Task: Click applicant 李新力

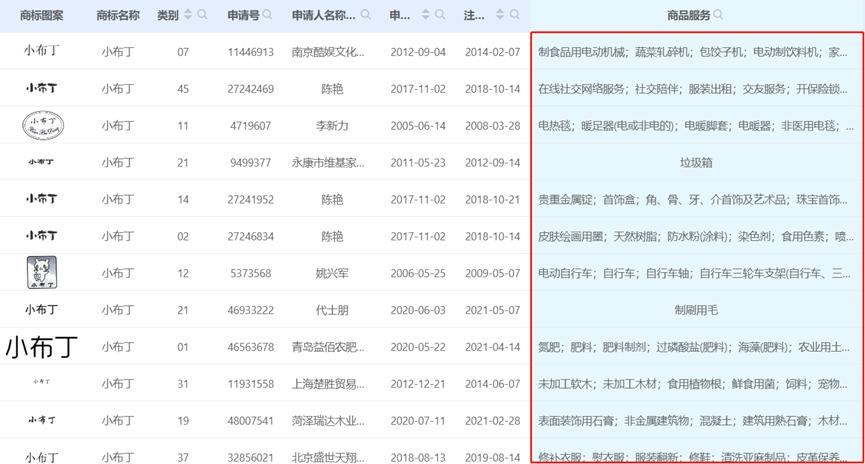Action: point(332,126)
